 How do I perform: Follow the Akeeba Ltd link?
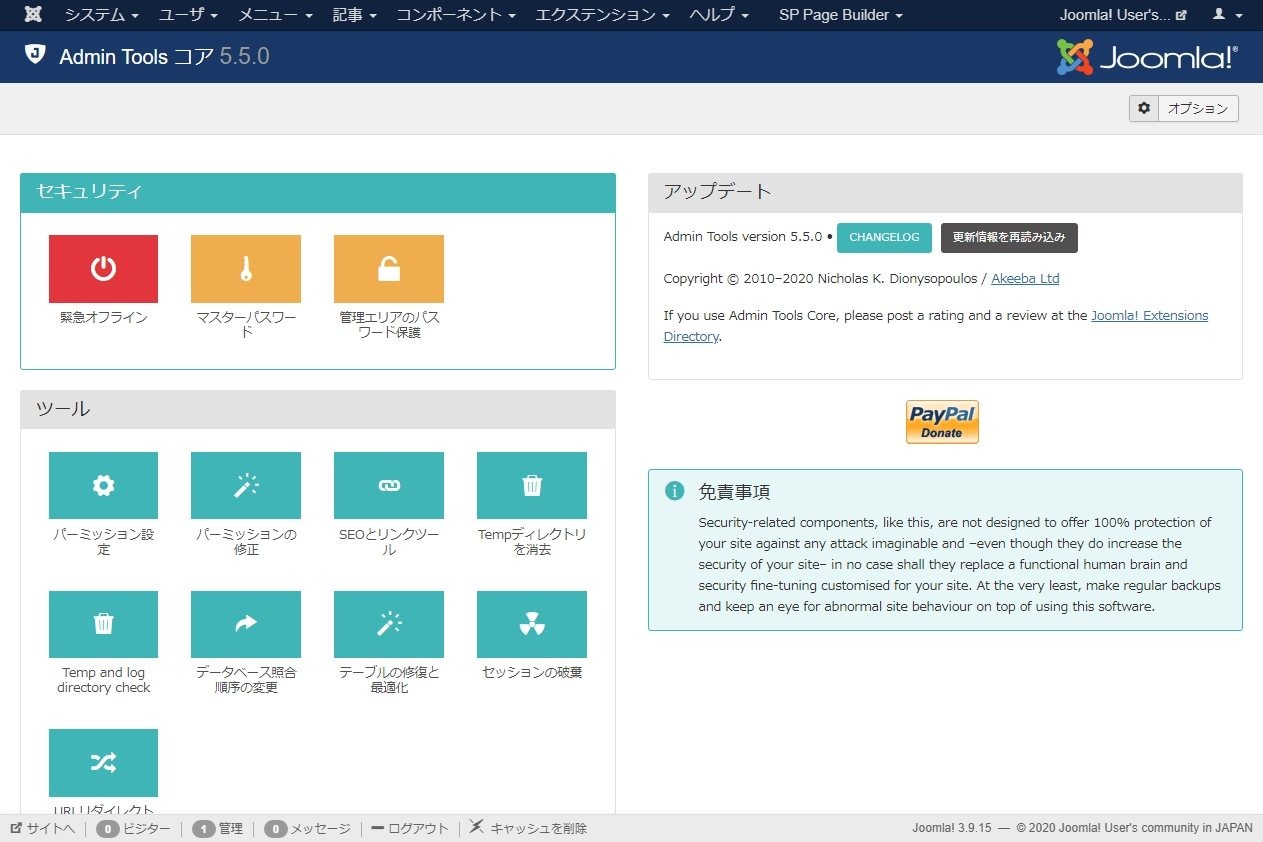coord(1025,279)
